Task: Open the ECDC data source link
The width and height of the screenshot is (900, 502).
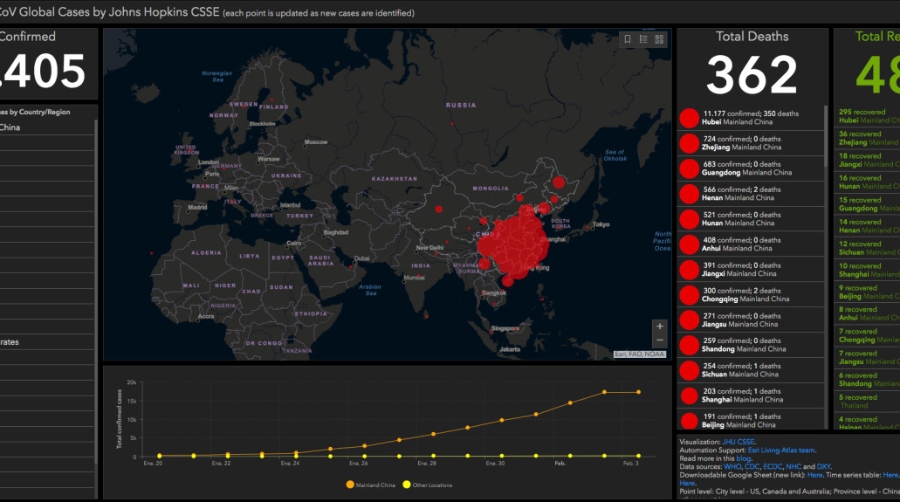Action: tap(773, 466)
